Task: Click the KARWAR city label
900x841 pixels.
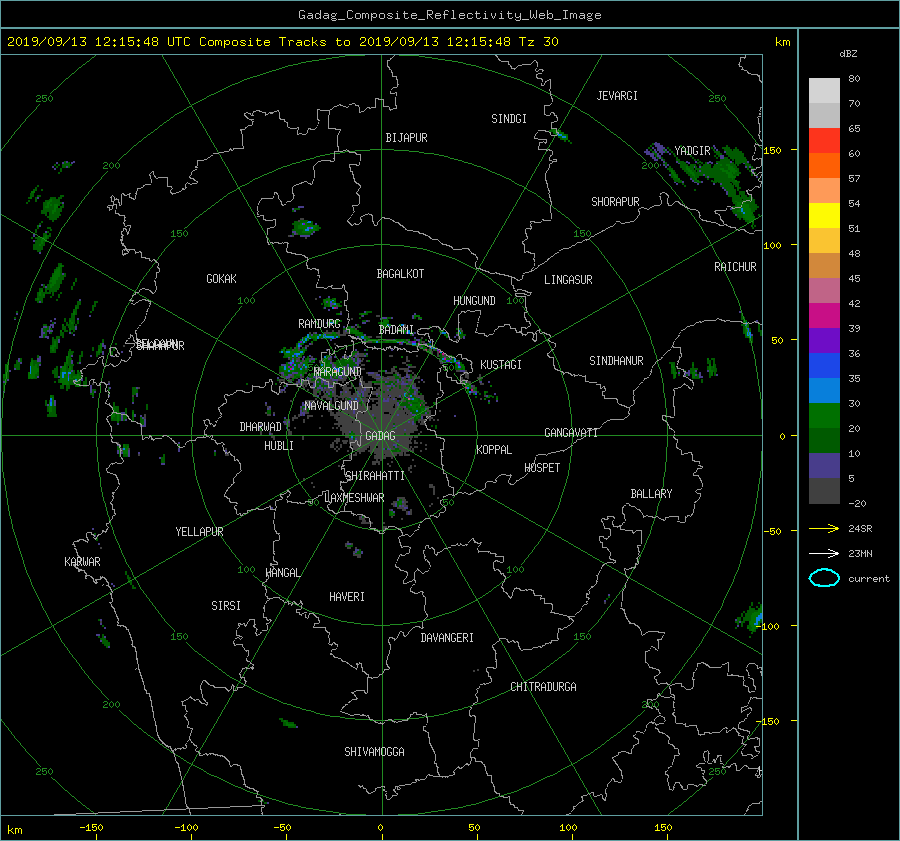Action: 82,562
